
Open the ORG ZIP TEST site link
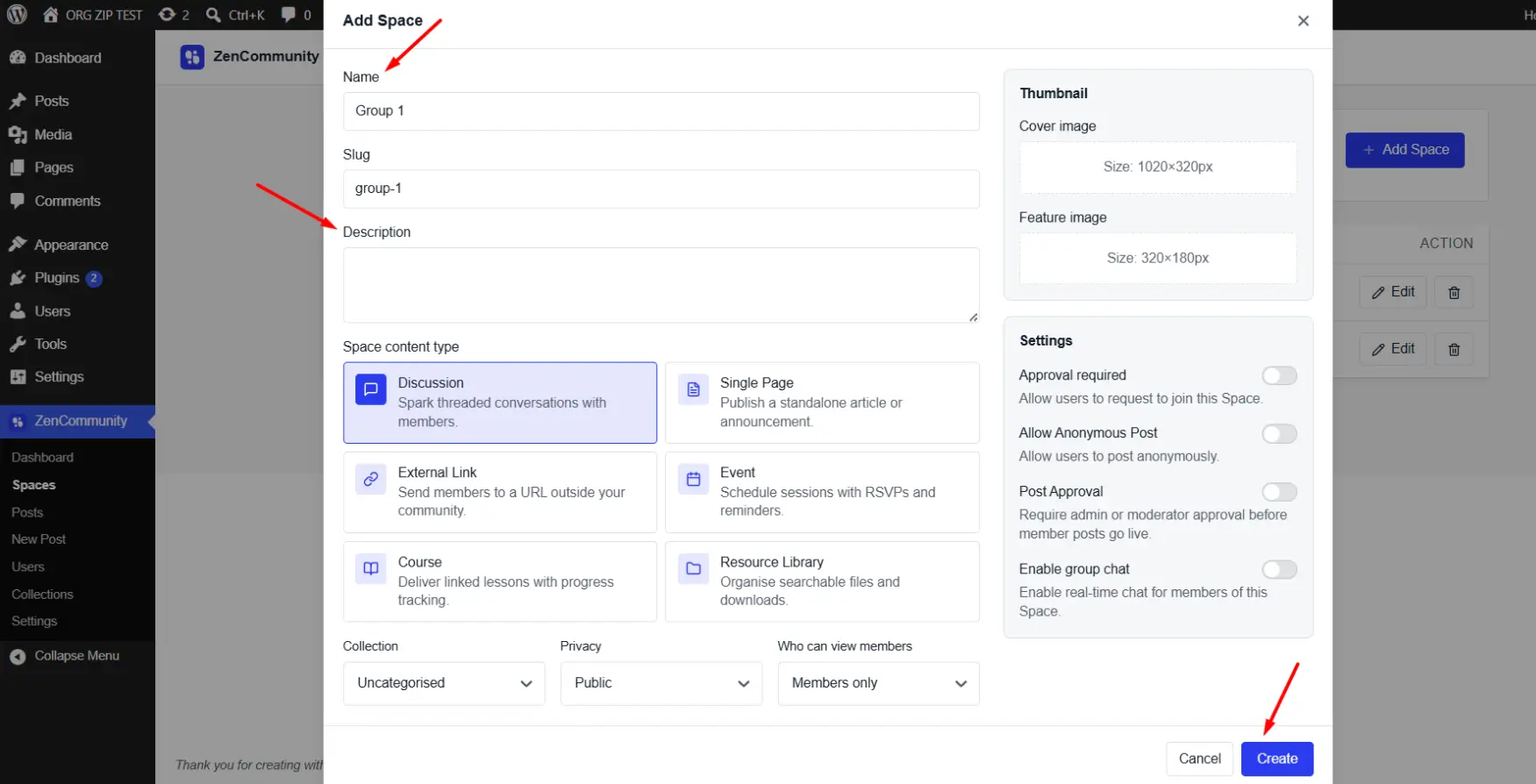[x=93, y=15]
